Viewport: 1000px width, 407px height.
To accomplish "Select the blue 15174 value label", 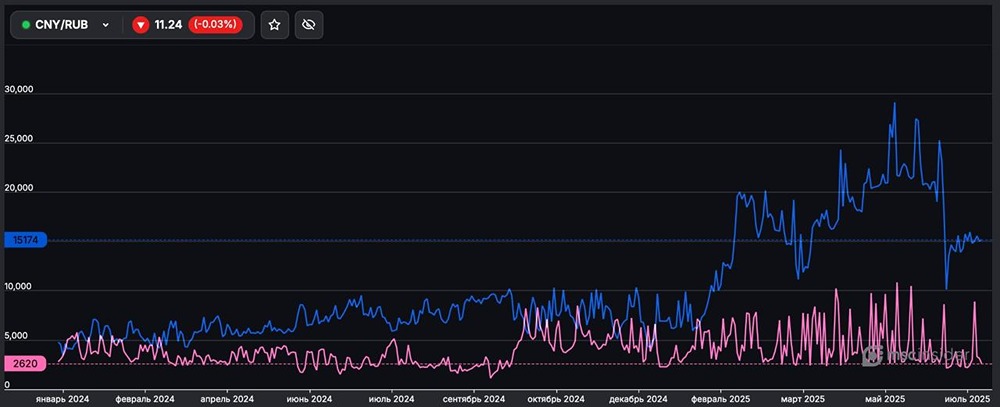I will pyautogui.click(x=25, y=240).
